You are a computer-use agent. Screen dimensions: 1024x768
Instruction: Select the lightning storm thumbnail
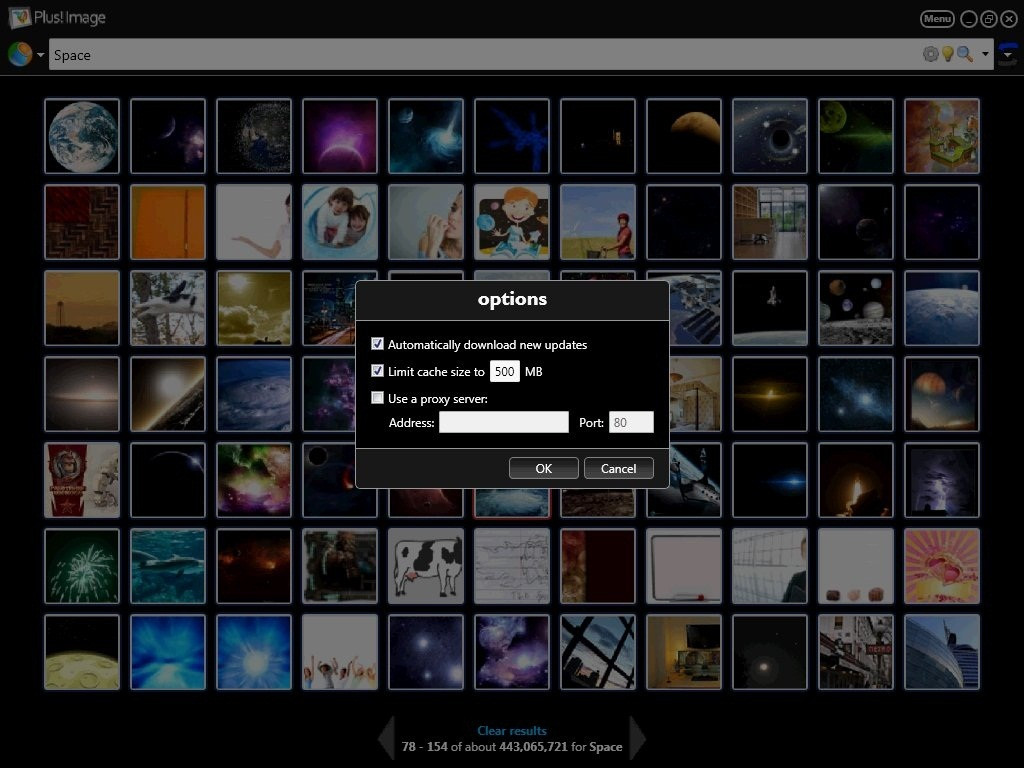[942, 480]
